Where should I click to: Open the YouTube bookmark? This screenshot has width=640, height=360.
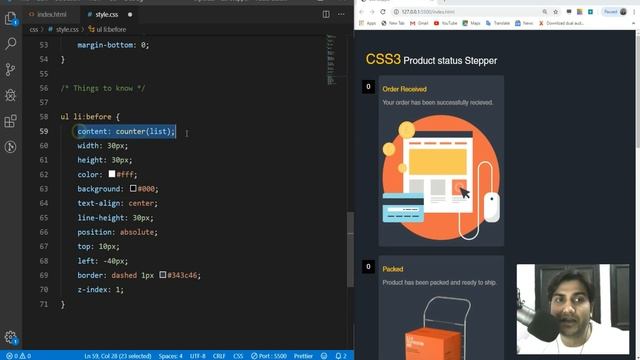[445, 23]
